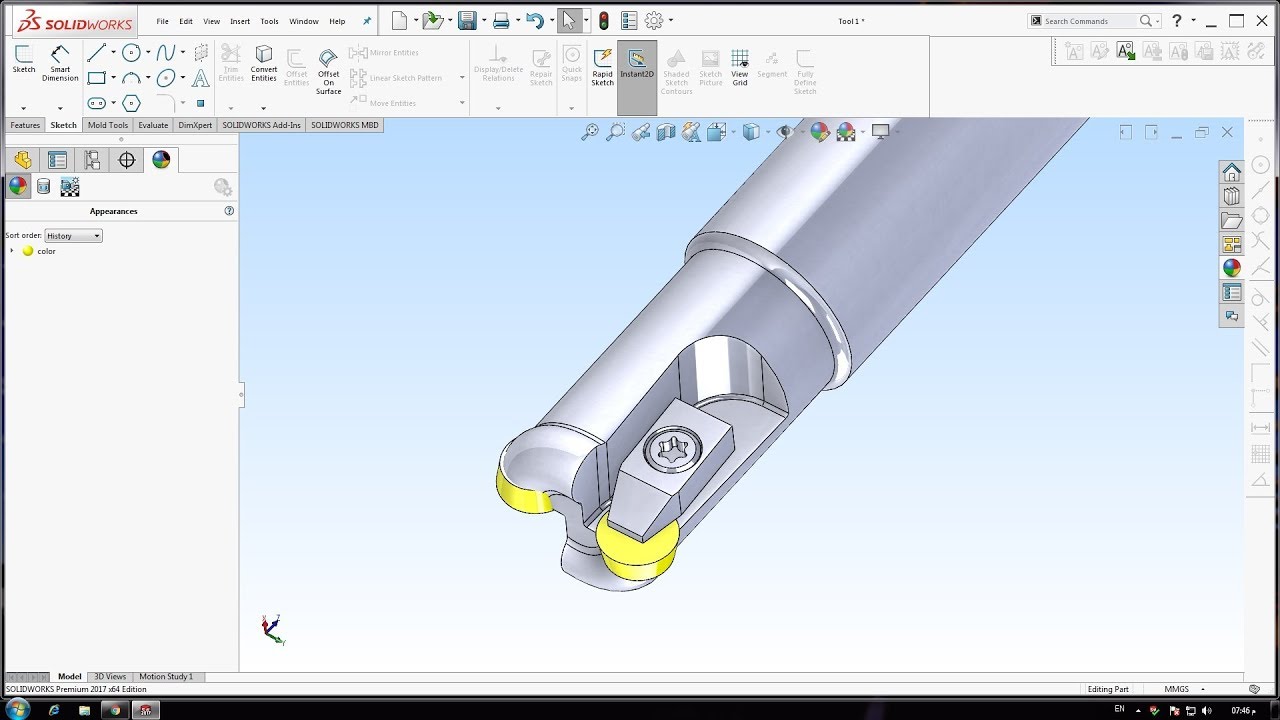Open the Sort order History dropdown

pos(74,236)
